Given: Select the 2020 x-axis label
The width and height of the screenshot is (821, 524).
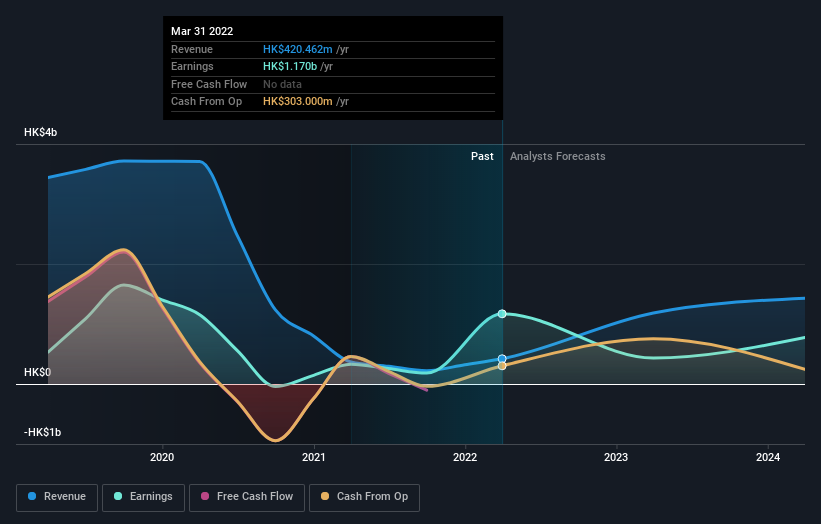Looking at the screenshot, I should tap(162, 458).
